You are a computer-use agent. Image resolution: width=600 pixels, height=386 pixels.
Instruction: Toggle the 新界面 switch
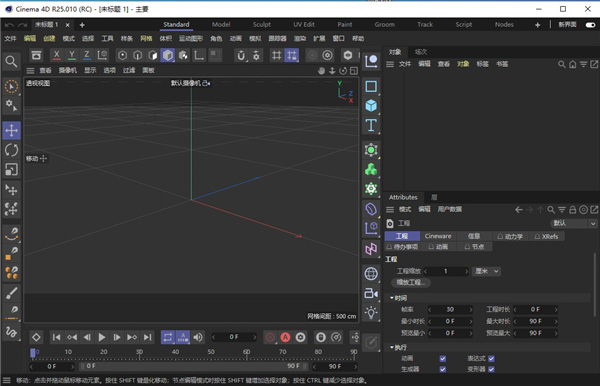coord(590,25)
